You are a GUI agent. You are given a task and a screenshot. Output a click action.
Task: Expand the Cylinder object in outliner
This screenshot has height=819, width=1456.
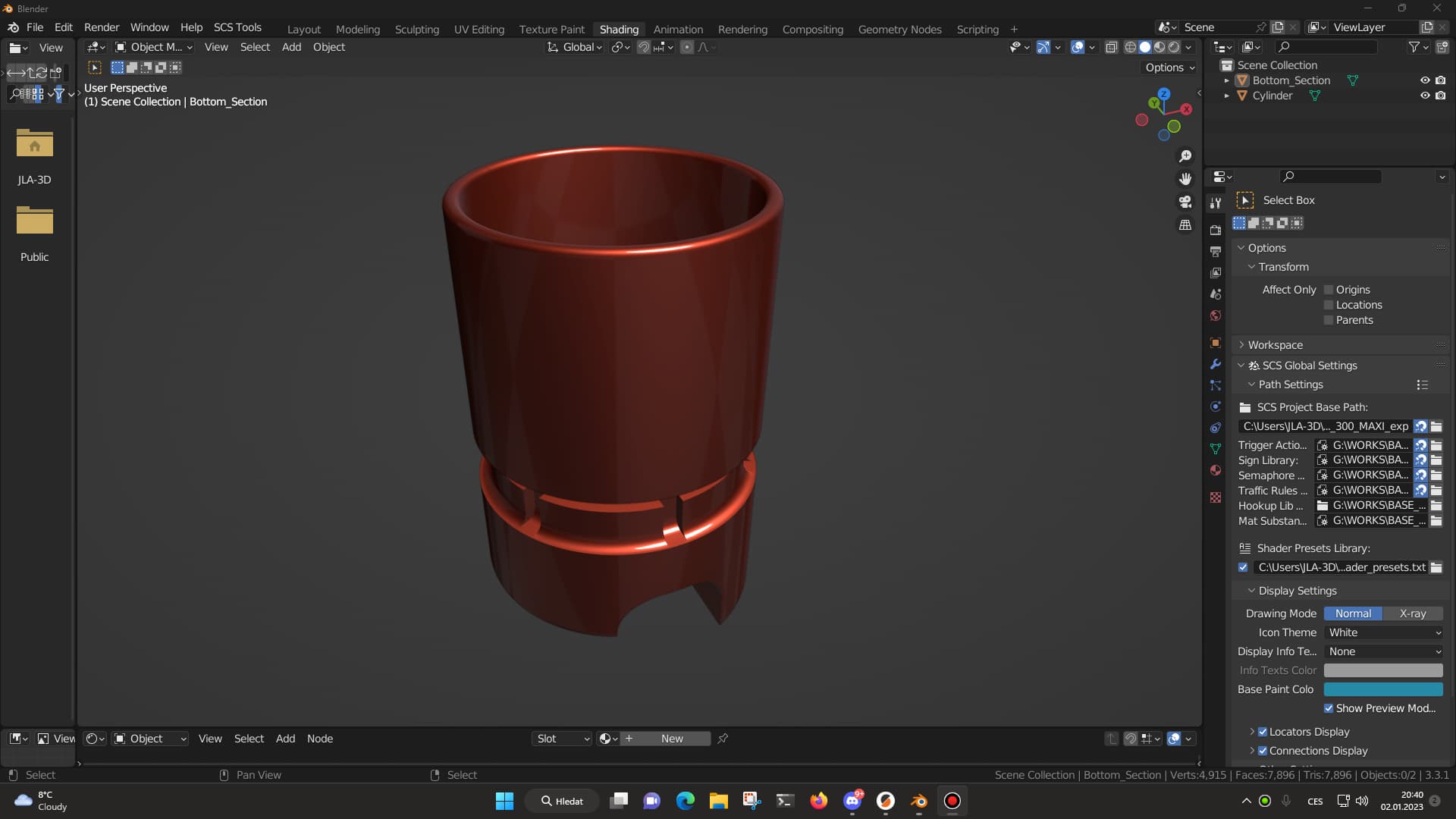pyautogui.click(x=1226, y=96)
